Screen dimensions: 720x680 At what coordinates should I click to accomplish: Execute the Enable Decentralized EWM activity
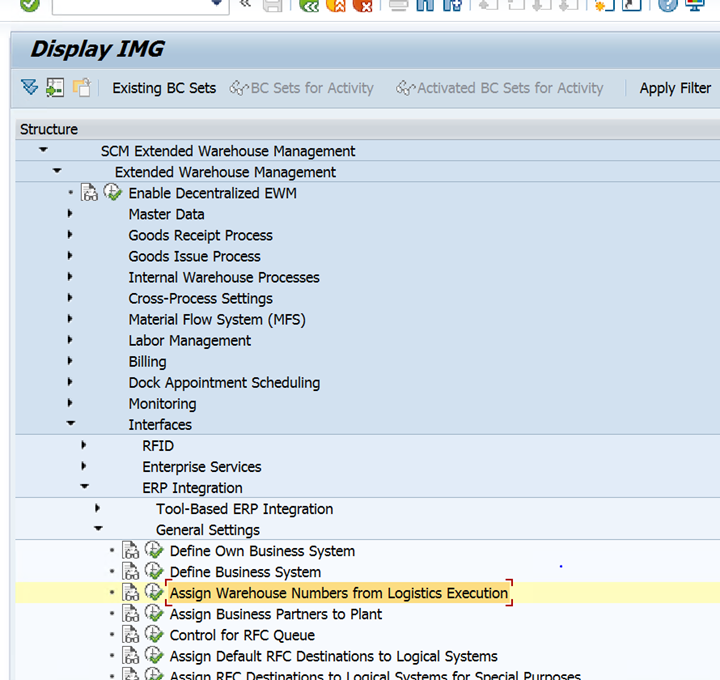pyautogui.click(x=113, y=193)
